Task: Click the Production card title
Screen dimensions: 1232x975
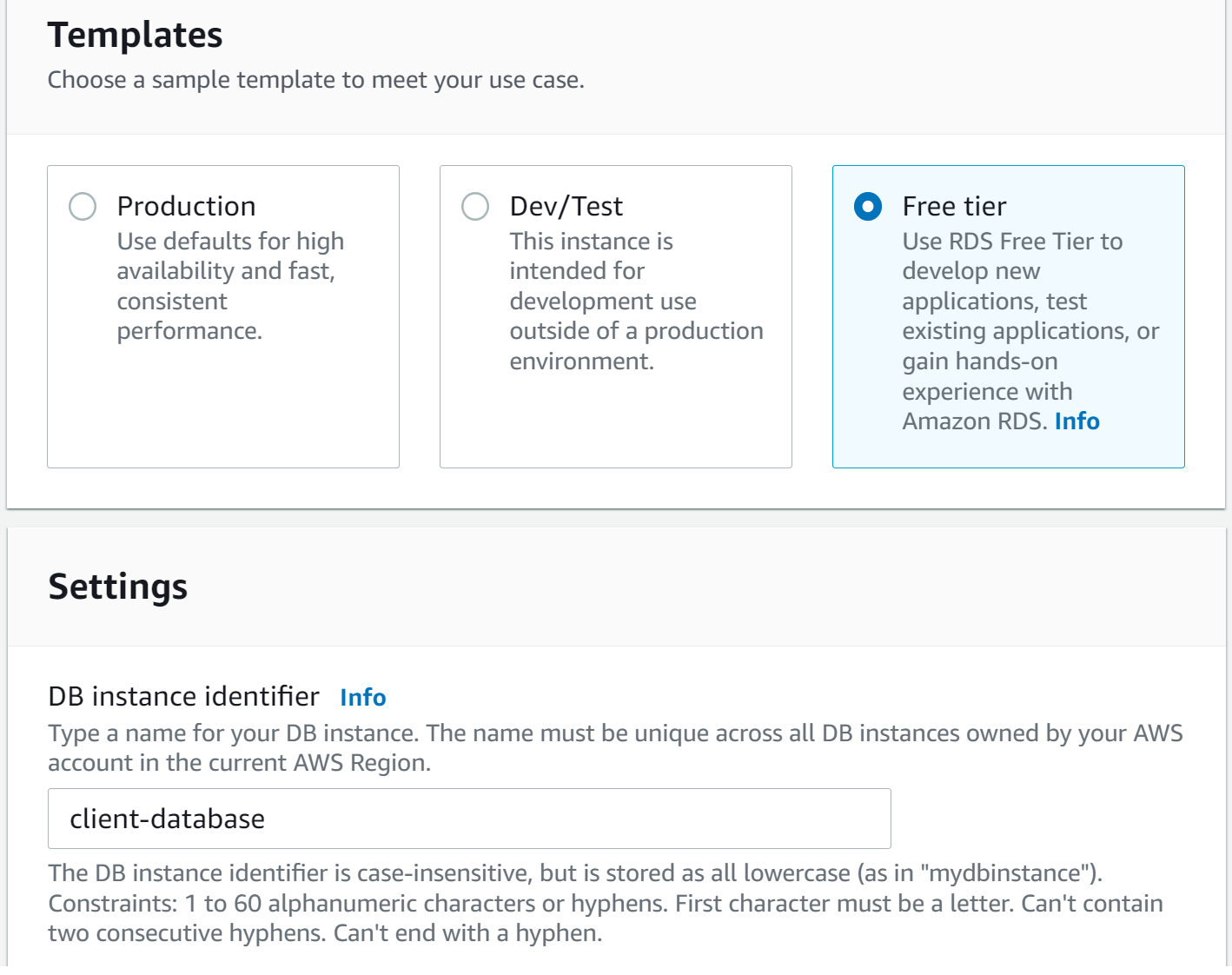Action: [x=186, y=207]
